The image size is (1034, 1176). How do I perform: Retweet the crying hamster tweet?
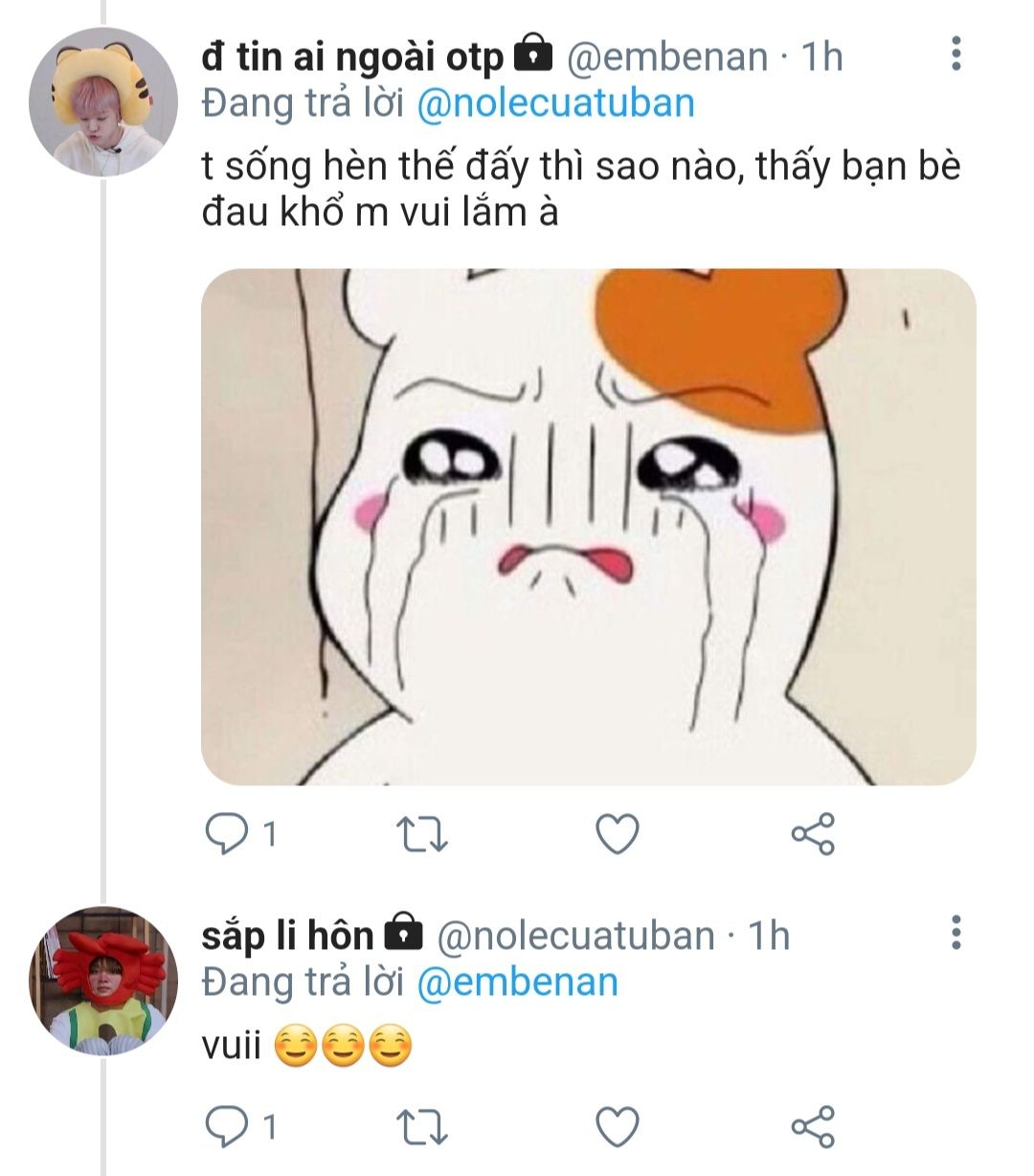[422, 834]
